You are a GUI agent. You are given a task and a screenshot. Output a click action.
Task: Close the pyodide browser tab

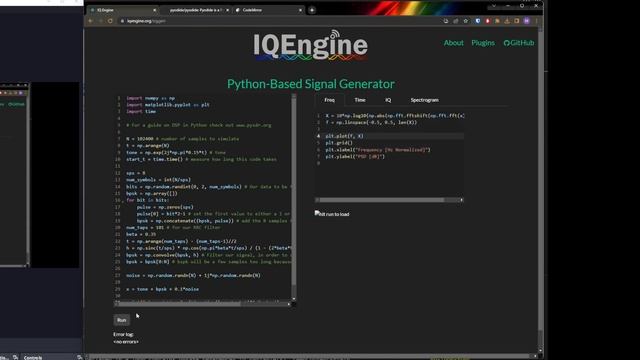tap(227, 10)
